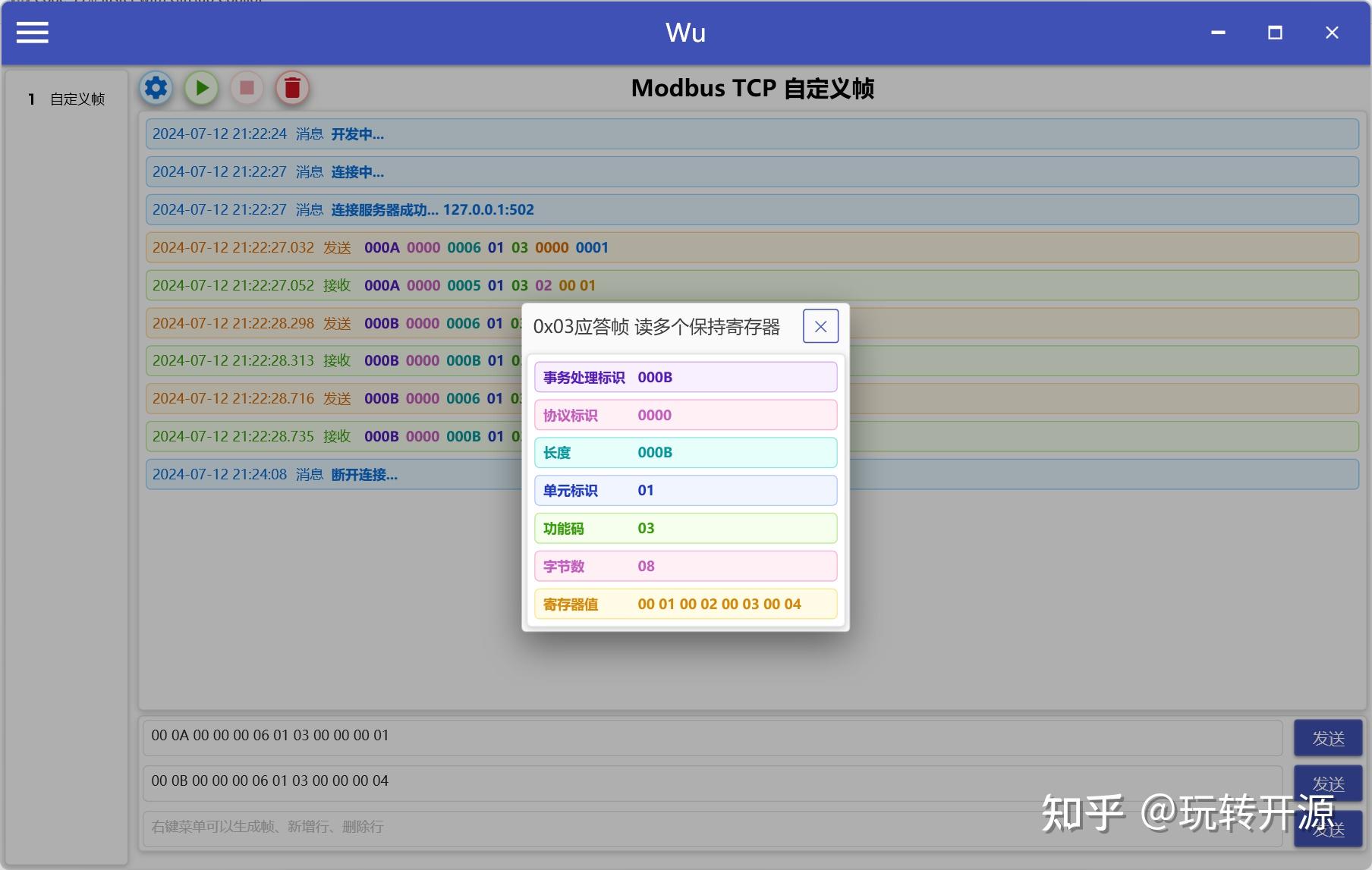Click the 功能码 03 field in dialog

click(x=685, y=528)
